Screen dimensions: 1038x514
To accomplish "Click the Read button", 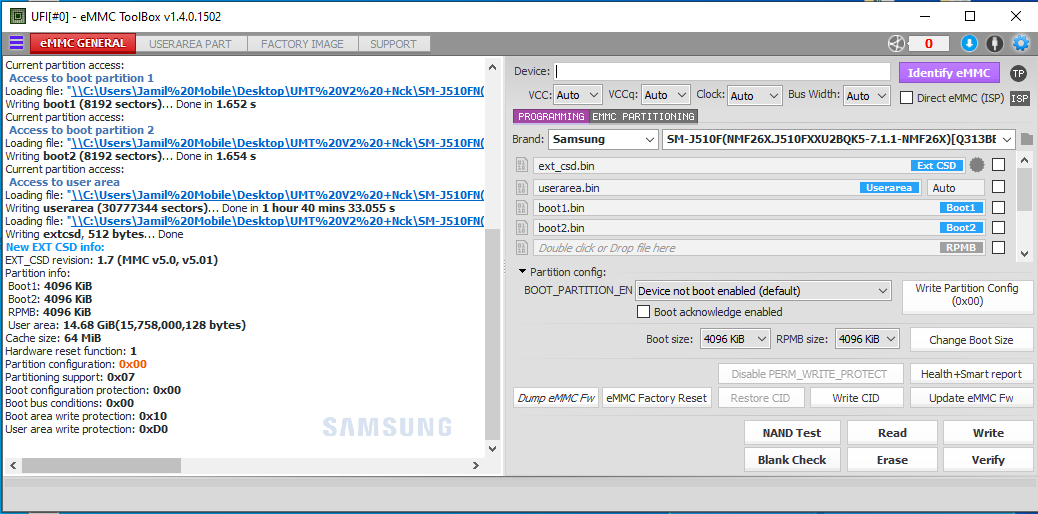I will point(892,433).
